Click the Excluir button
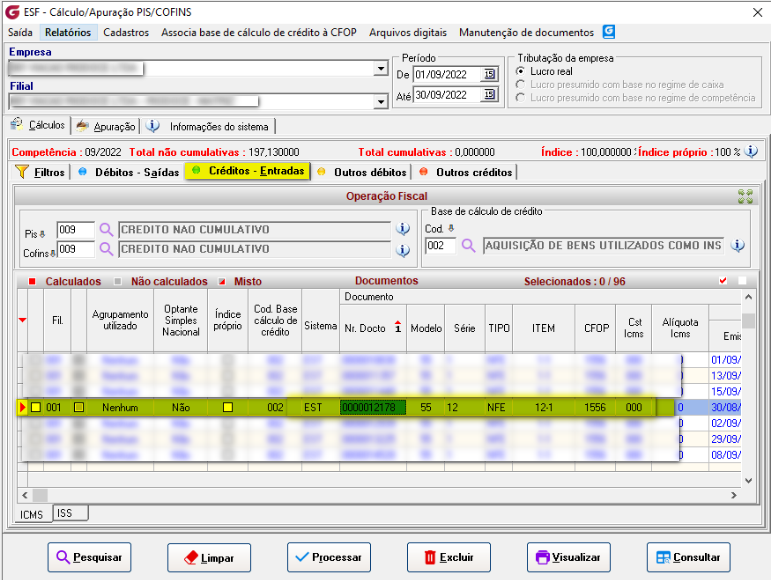The width and height of the screenshot is (771, 580). click(449, 557)
